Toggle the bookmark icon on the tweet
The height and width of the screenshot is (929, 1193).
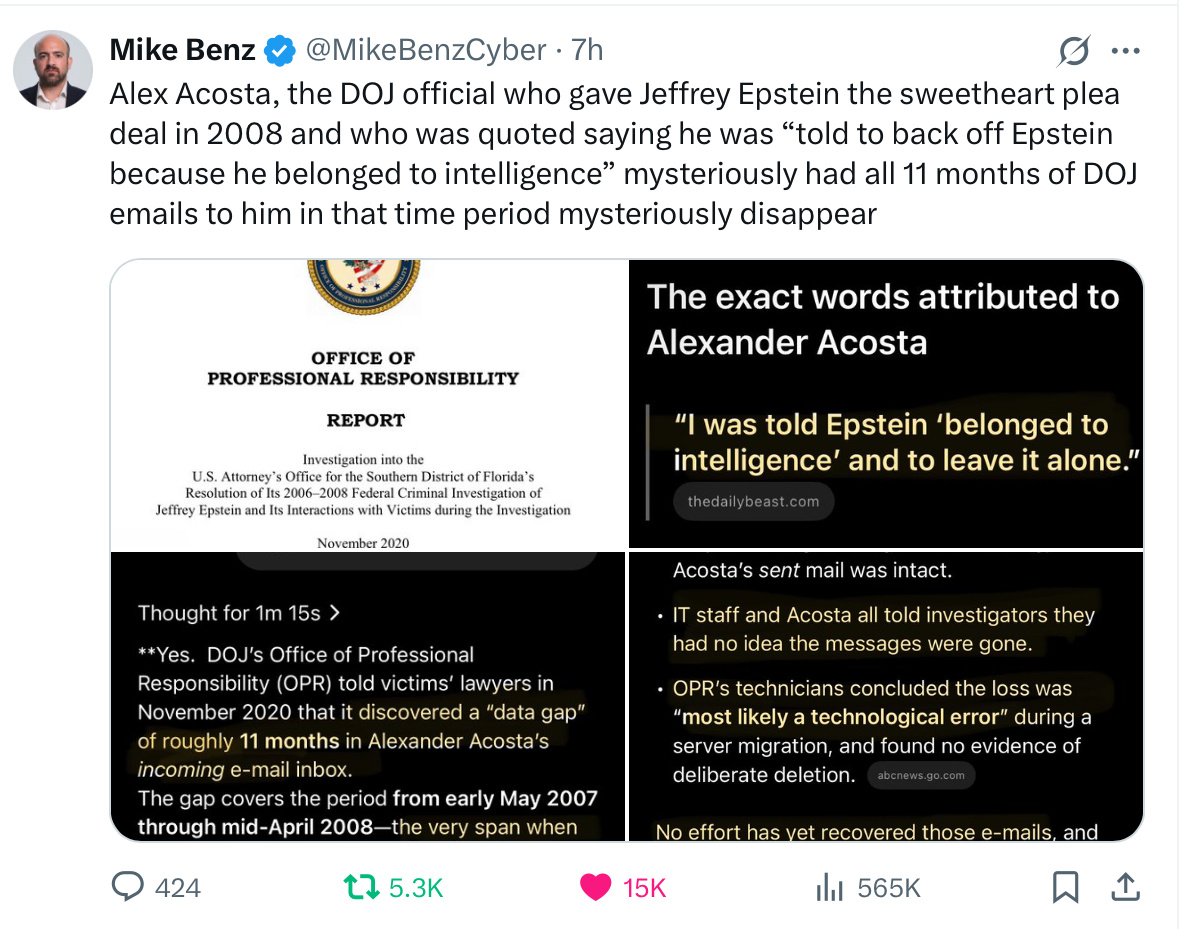pos(1065,887)
